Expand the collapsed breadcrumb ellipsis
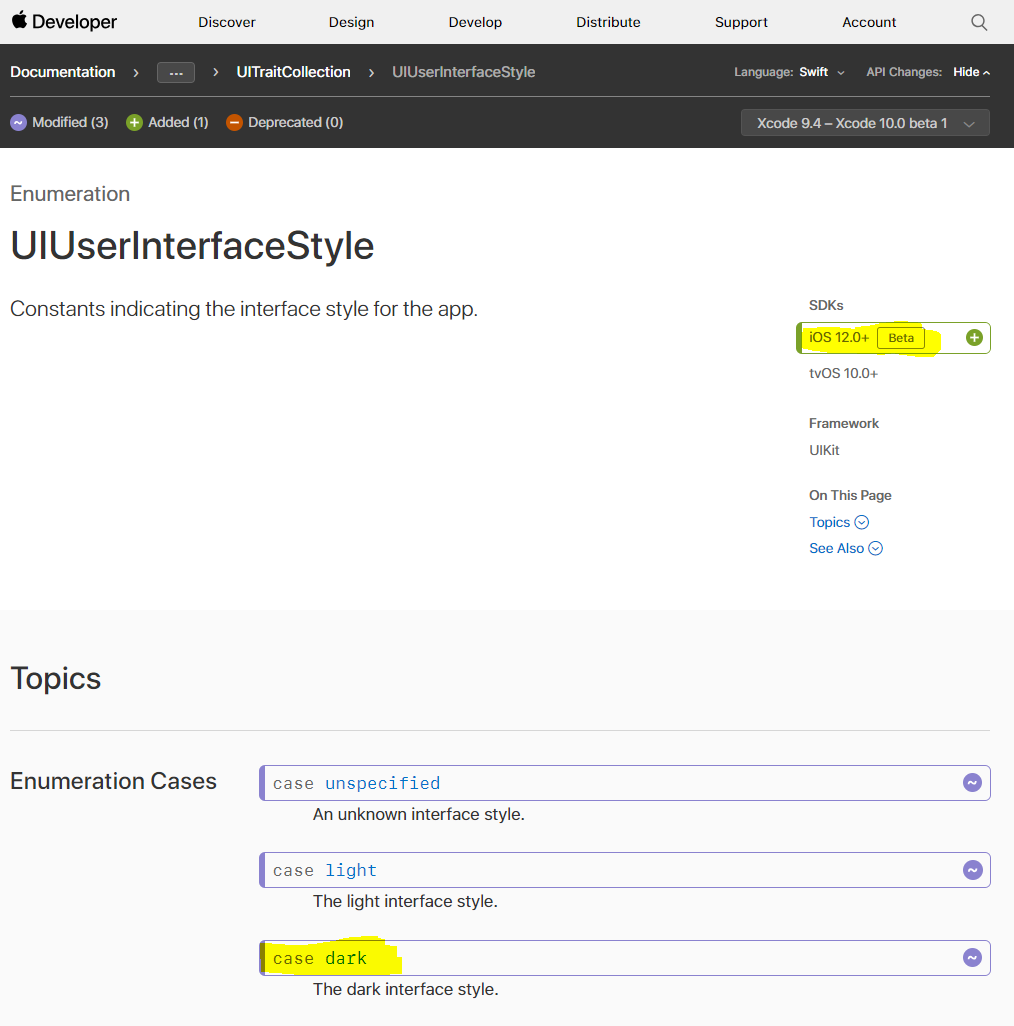 176,72
